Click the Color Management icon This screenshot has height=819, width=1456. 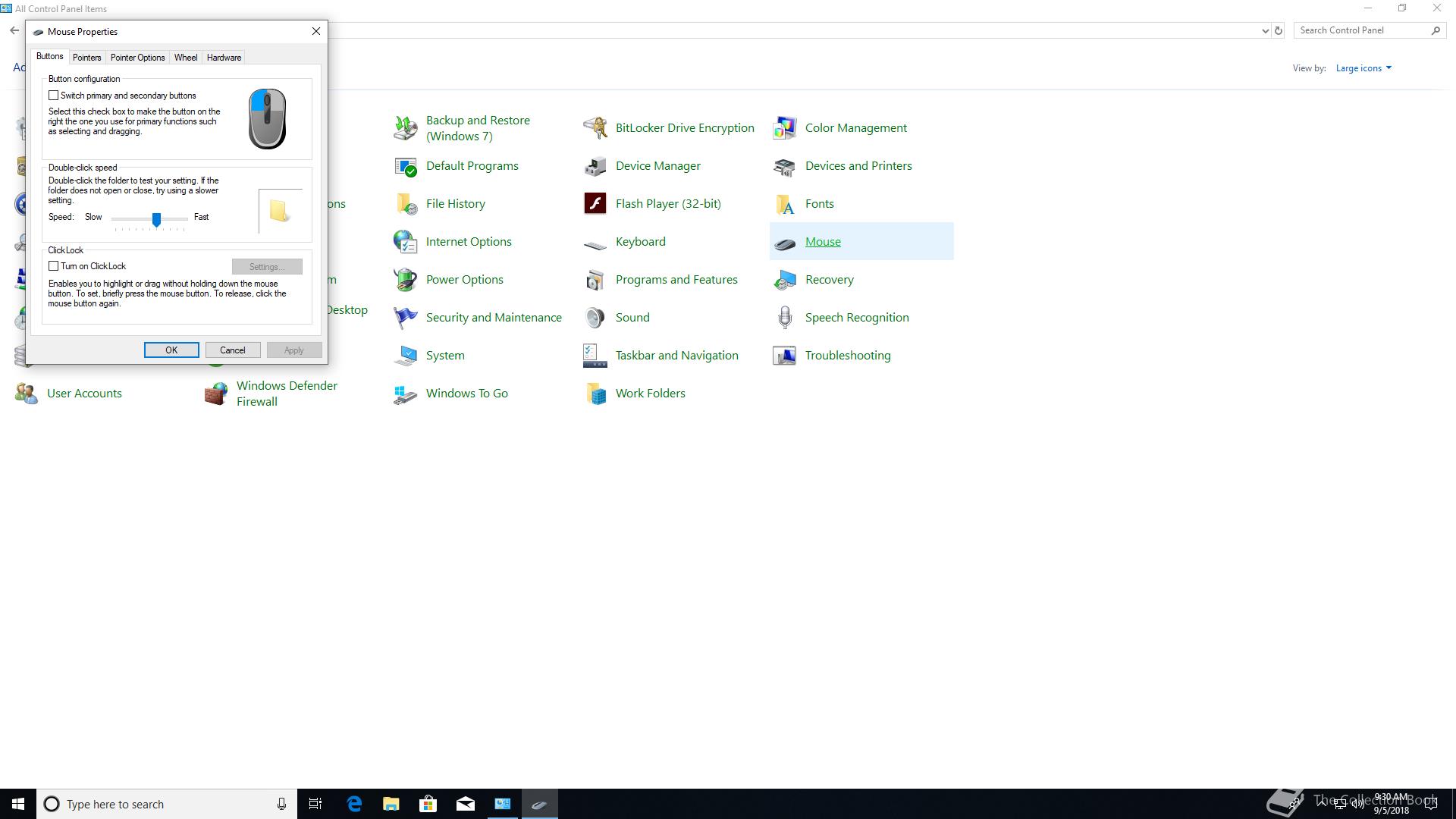coord(785,127)
